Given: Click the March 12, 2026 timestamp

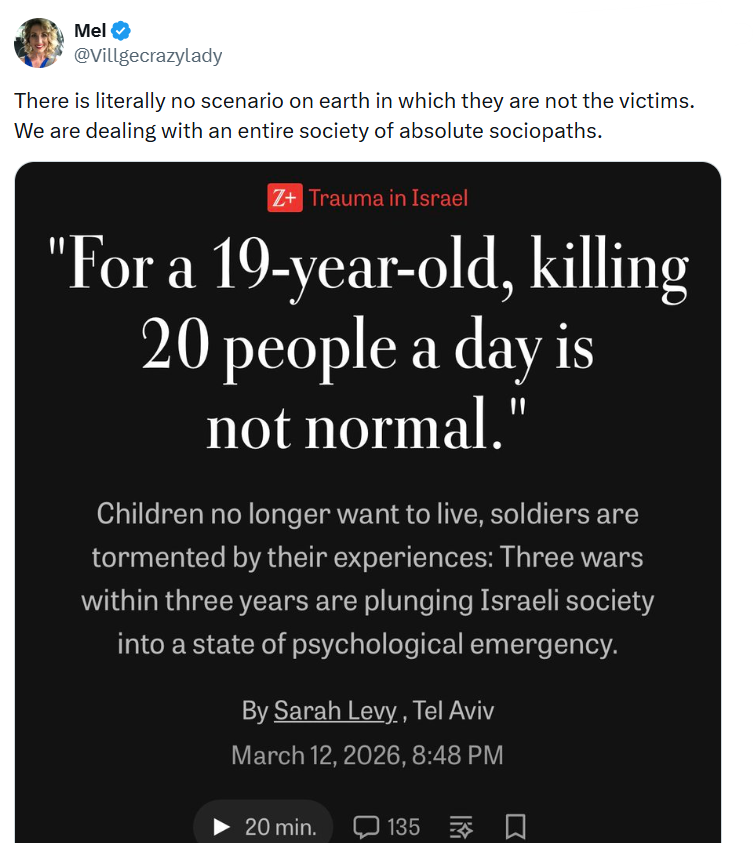Looking at the screenshot, I should point(367,755).
